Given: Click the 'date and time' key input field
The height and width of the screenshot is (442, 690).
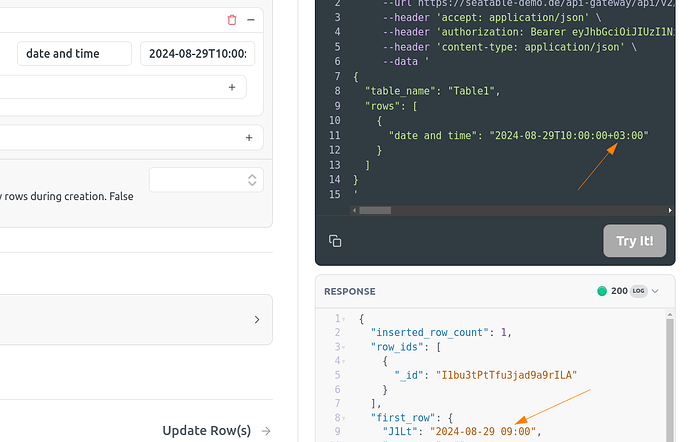Looking at the screenshot, I should (x=74, y=54).
